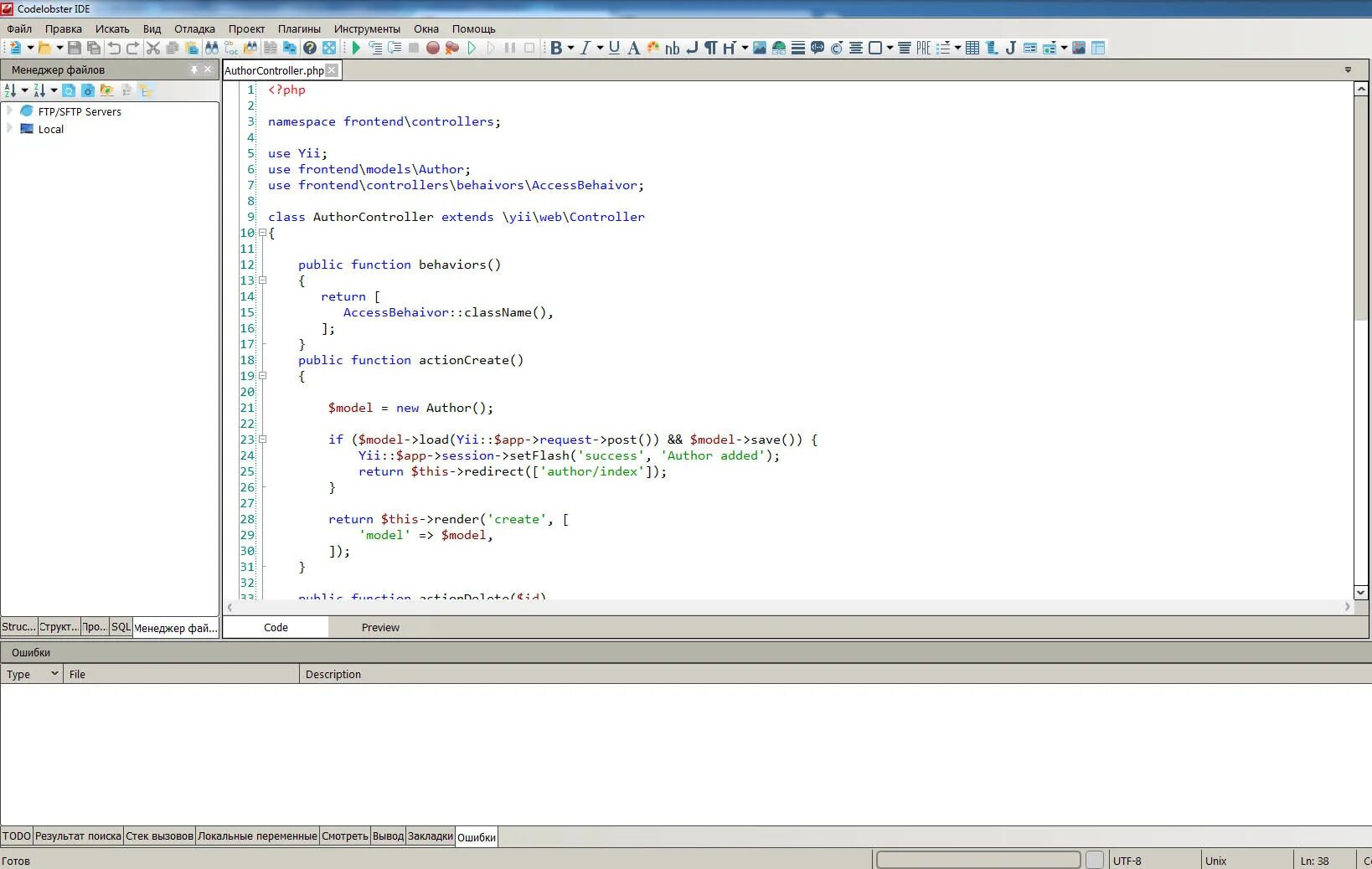The height and width of the screenshot is (869, 1372).
Task: Open the Отладка menu
Action: 194,28
